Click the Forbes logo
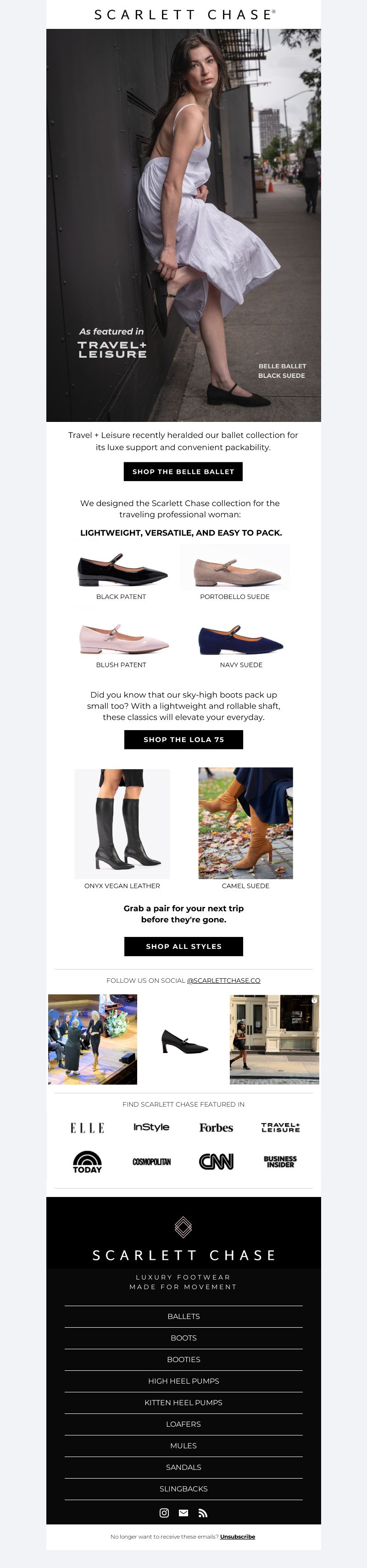367x1568 pixels. point(216,1127)
